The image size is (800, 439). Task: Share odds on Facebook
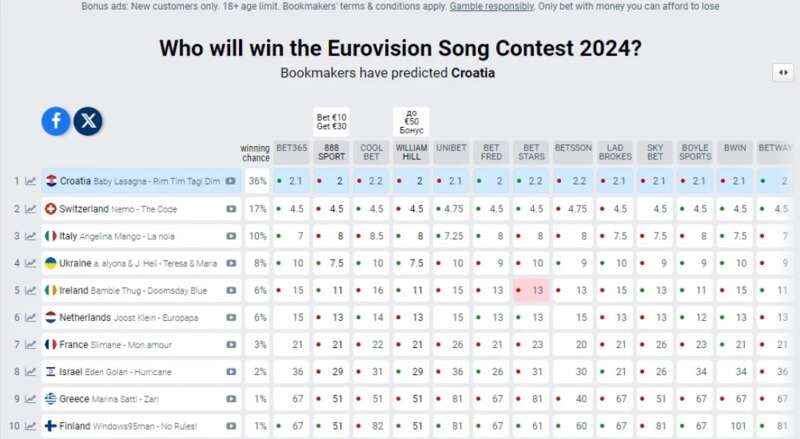pyautogui.click(x=56, y=121)
